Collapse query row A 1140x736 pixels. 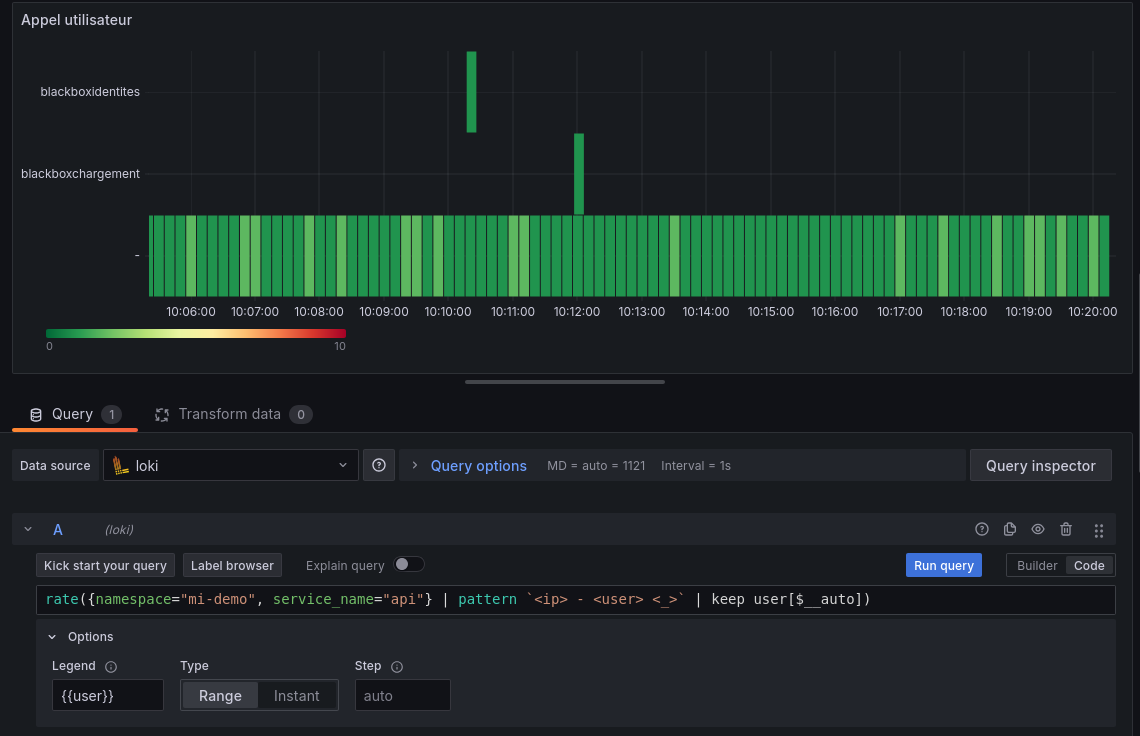28,530
